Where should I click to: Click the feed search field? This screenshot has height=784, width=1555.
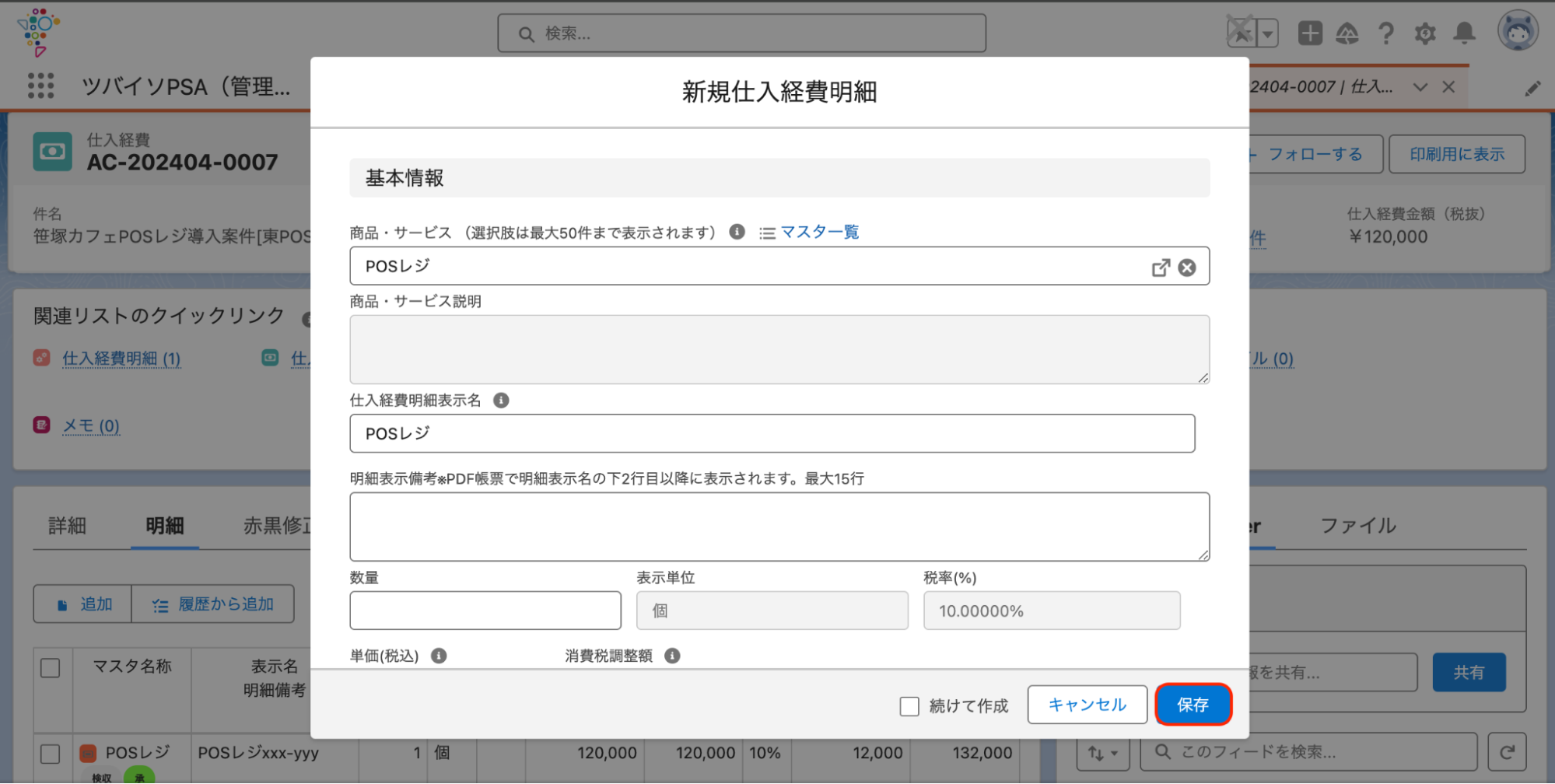[x=1308, y=752]
